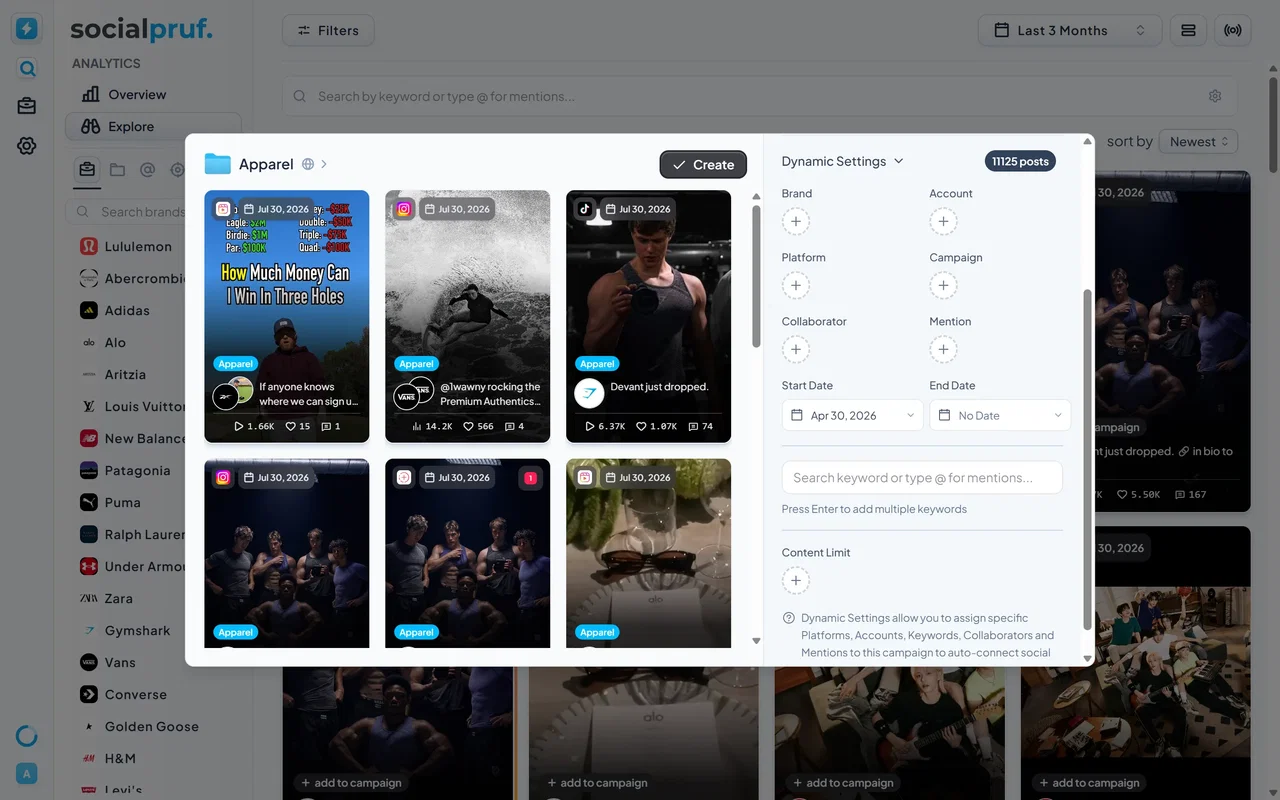Select the mentions @ tab in sidebar
Screen dimensions: 1280x800
[148, 170]
